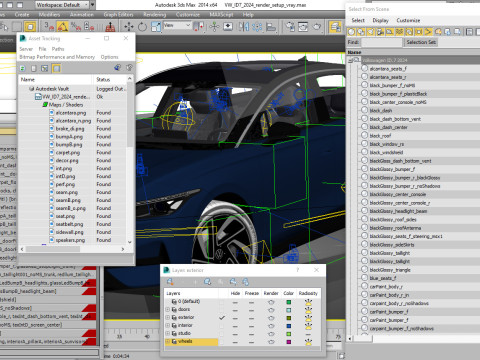Toggle Display Helpers filter in Select From Scene
Image resolution: width=480 pixels, height=360 pixels.
(x=390, y=32)
